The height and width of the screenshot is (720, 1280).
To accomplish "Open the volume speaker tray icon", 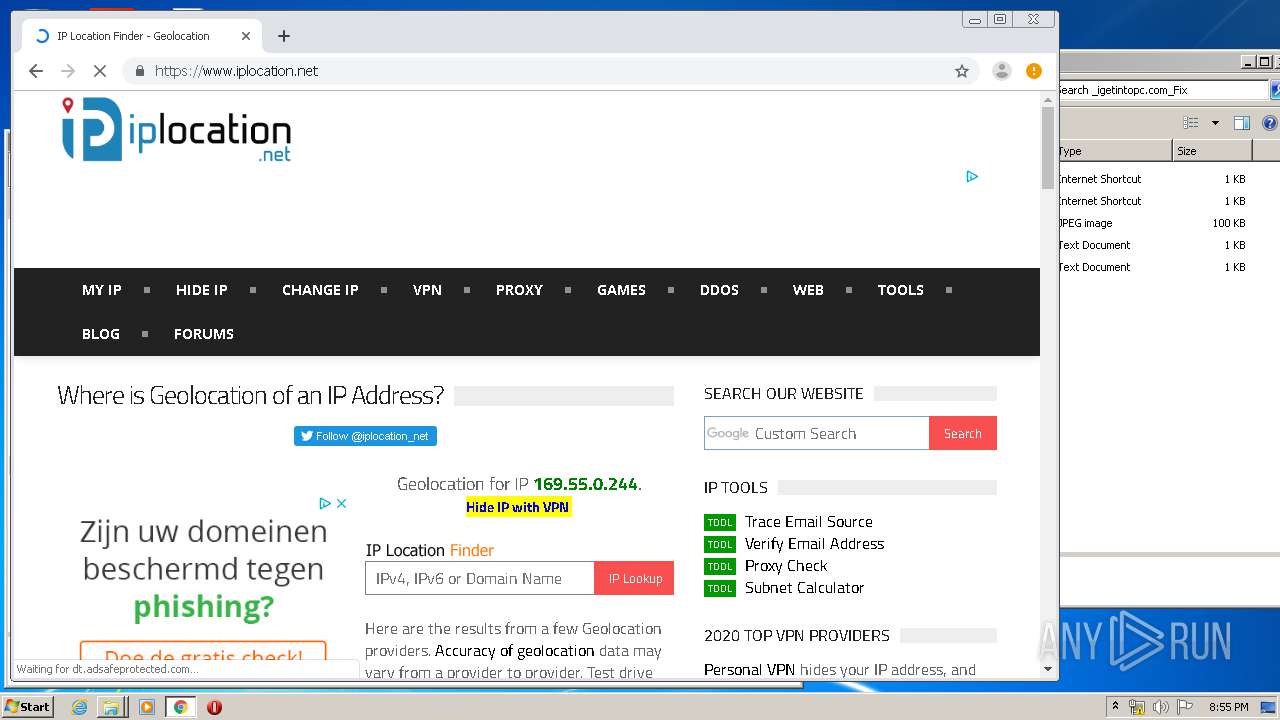I will (x=1160, y=707).
